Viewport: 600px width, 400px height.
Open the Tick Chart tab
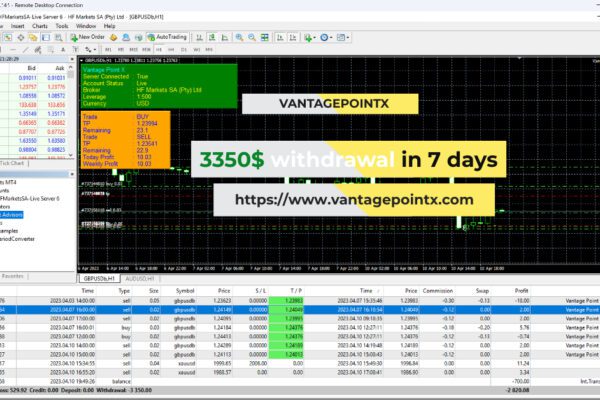pos(12,163)
